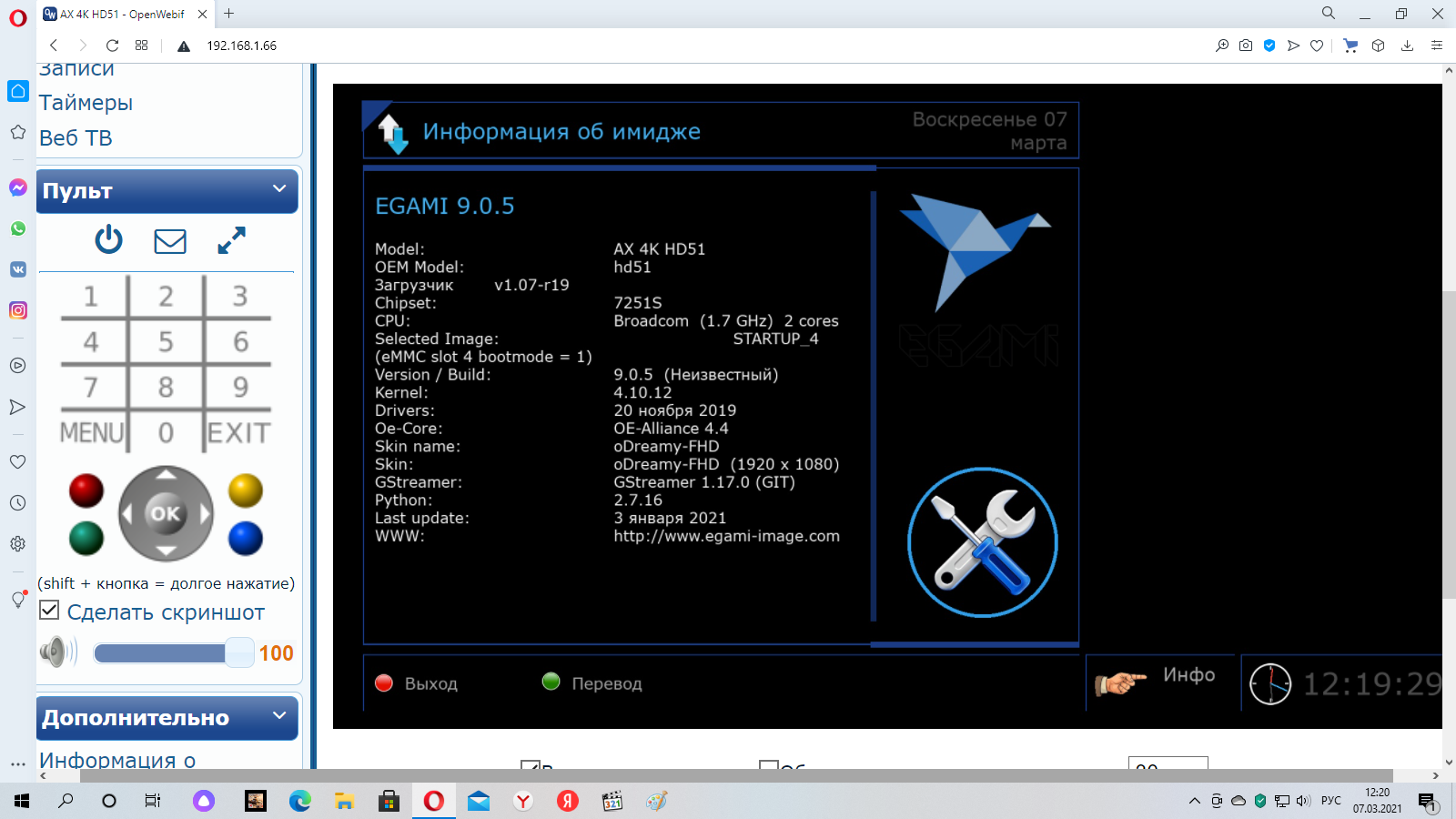Switch to the AX 4K HD51 - OpenWebif tab

[126, 14]
